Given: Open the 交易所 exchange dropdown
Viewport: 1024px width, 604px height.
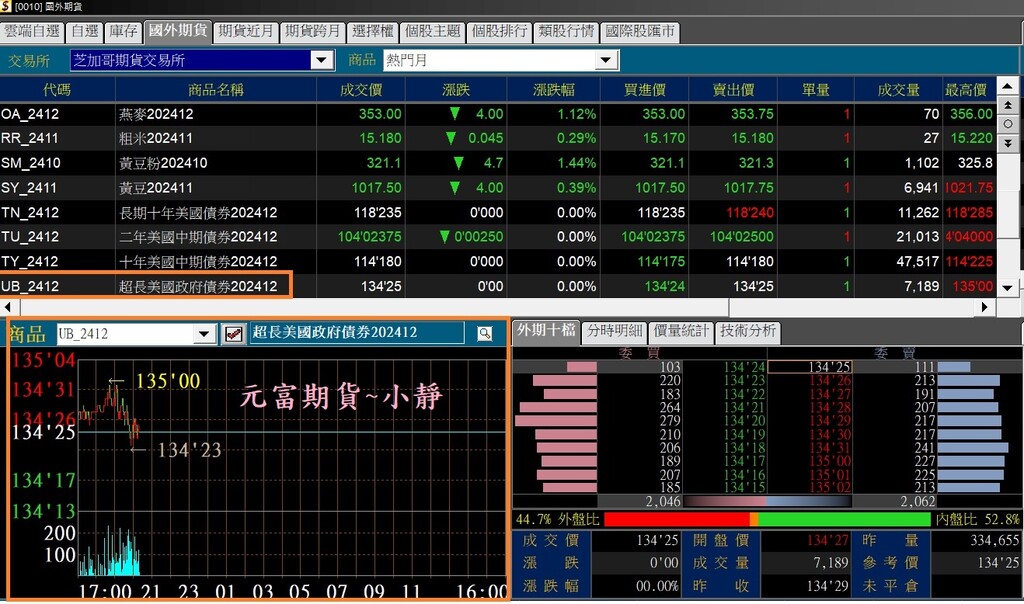Looking at the screenshot, I should [x=321, y=60].
